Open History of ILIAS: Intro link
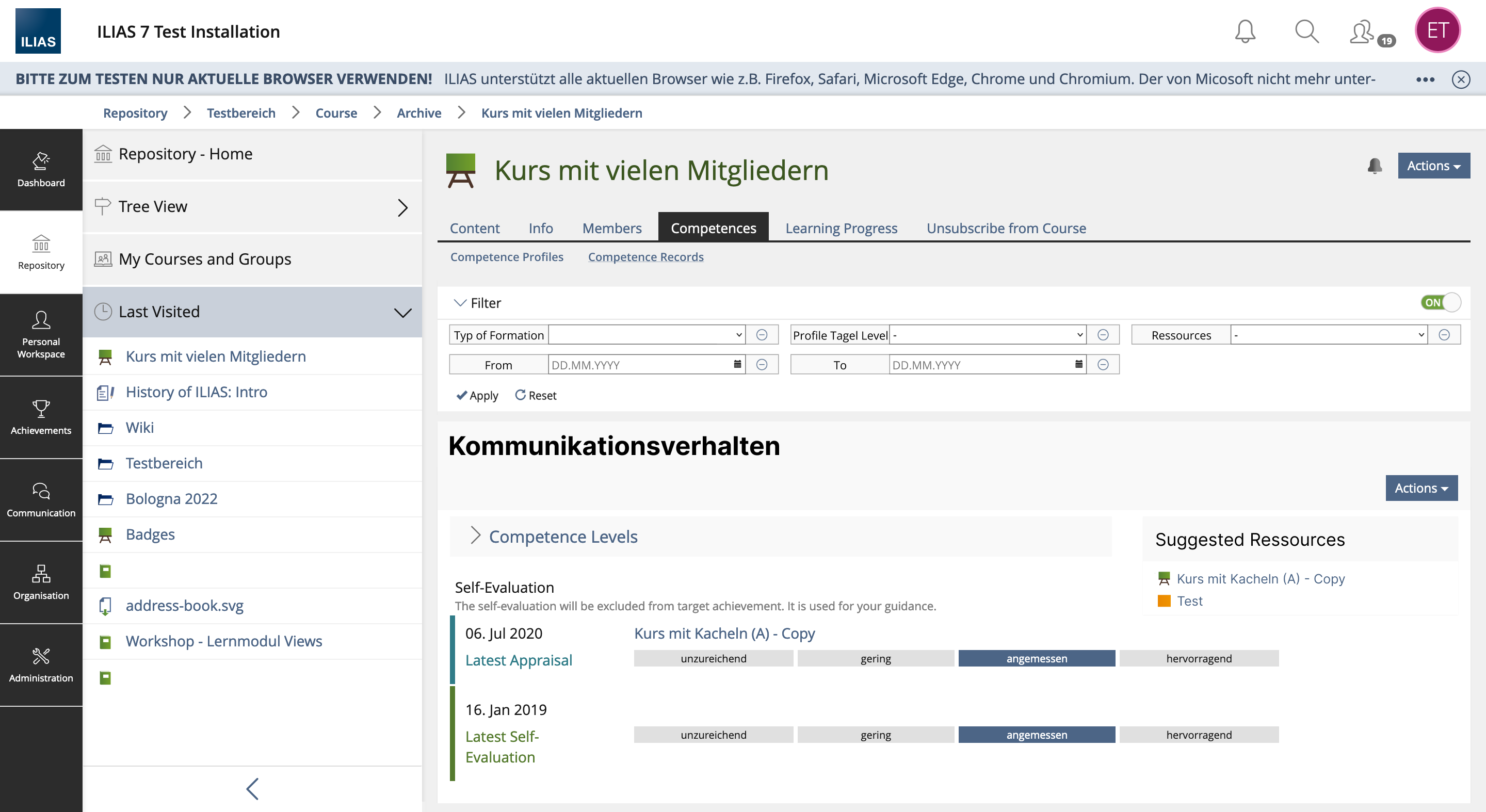 196,392
